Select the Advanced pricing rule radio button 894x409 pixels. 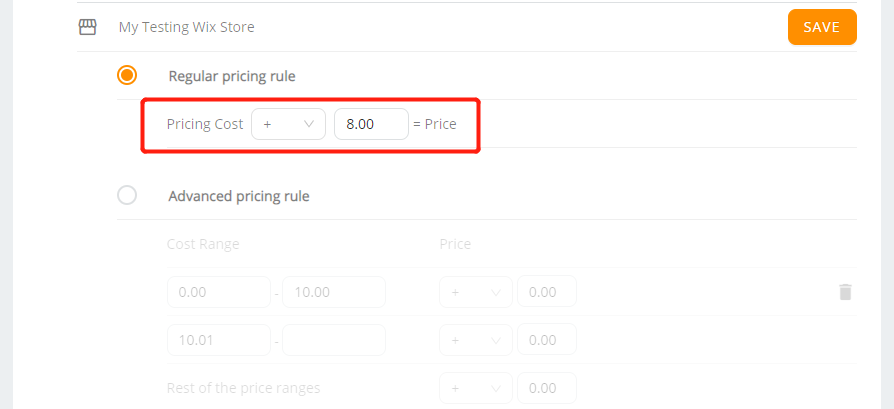tap(127, 195)
